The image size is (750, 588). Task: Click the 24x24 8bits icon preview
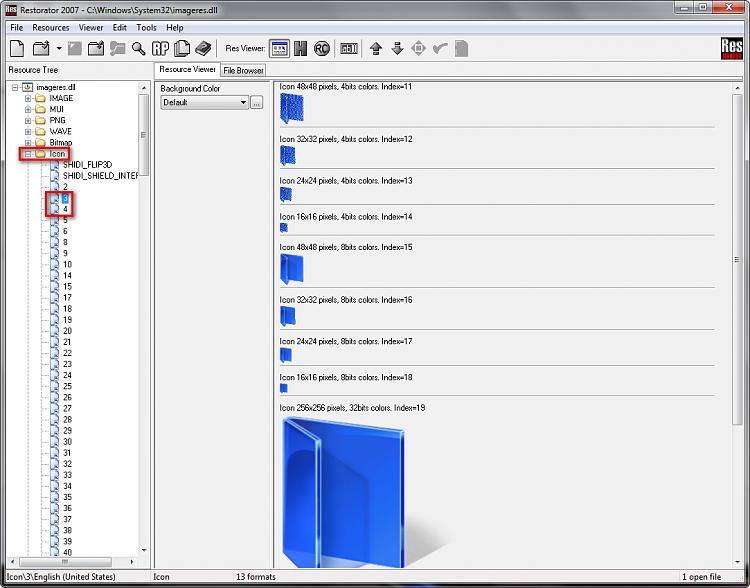point(286,355)
